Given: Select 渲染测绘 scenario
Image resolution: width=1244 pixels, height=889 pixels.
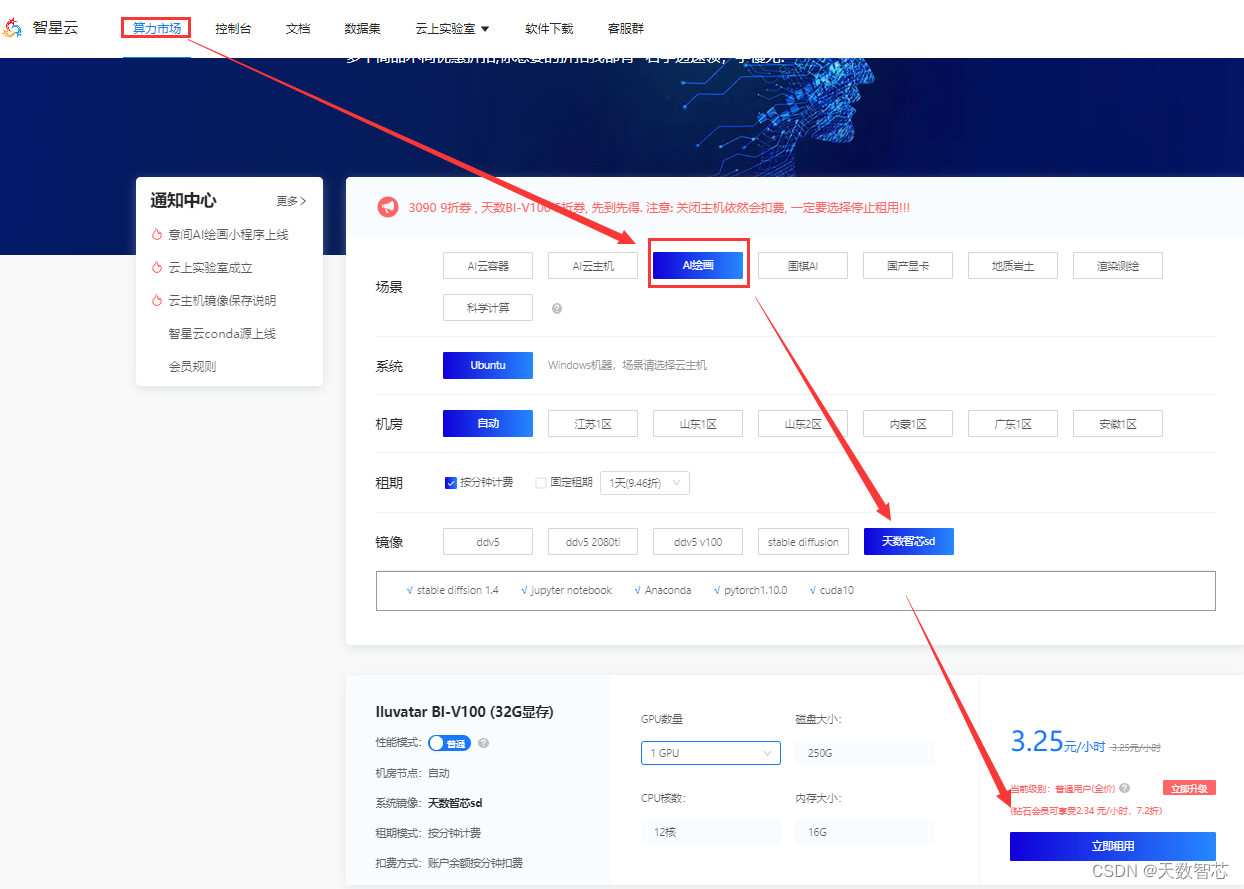Looking at the screenshot, I should tap(1118, 266).
